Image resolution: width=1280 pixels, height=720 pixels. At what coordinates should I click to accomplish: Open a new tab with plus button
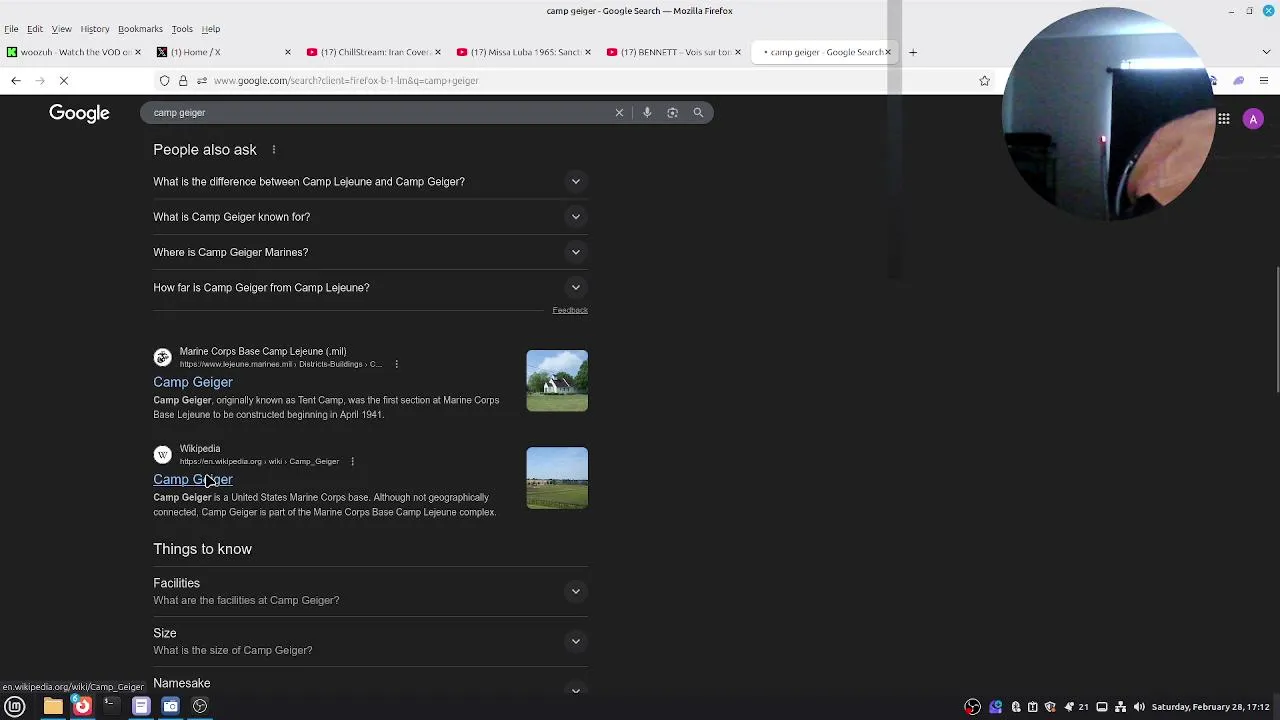click(x=913, y=52)
